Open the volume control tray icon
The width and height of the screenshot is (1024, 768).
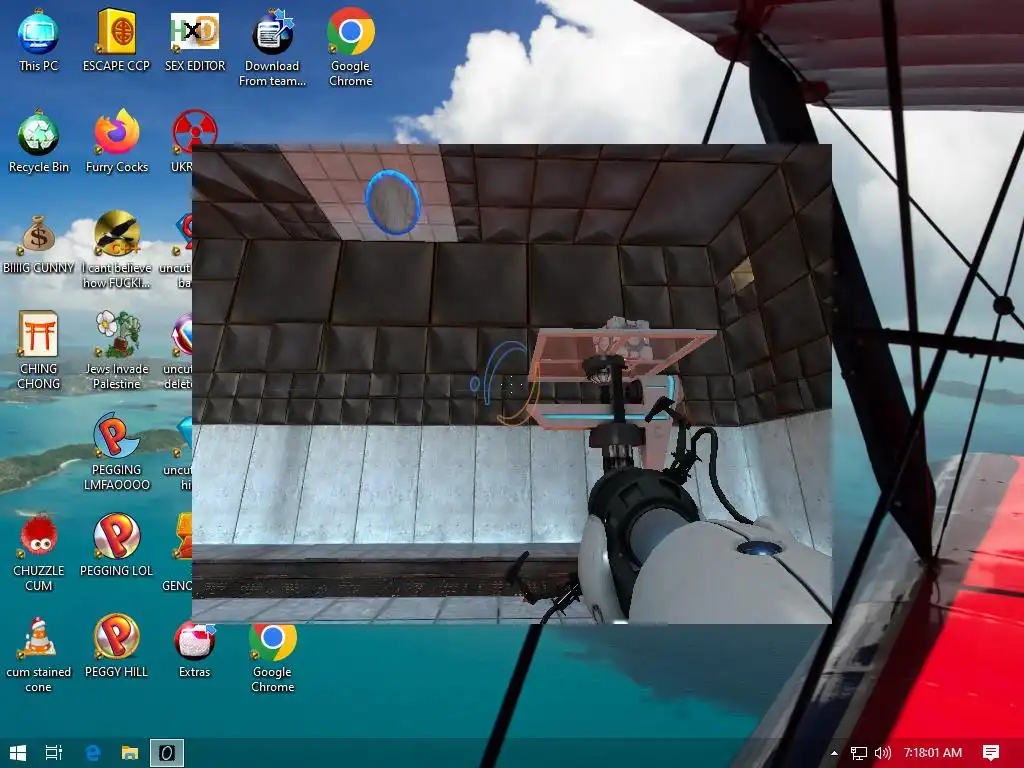(882, 753)
